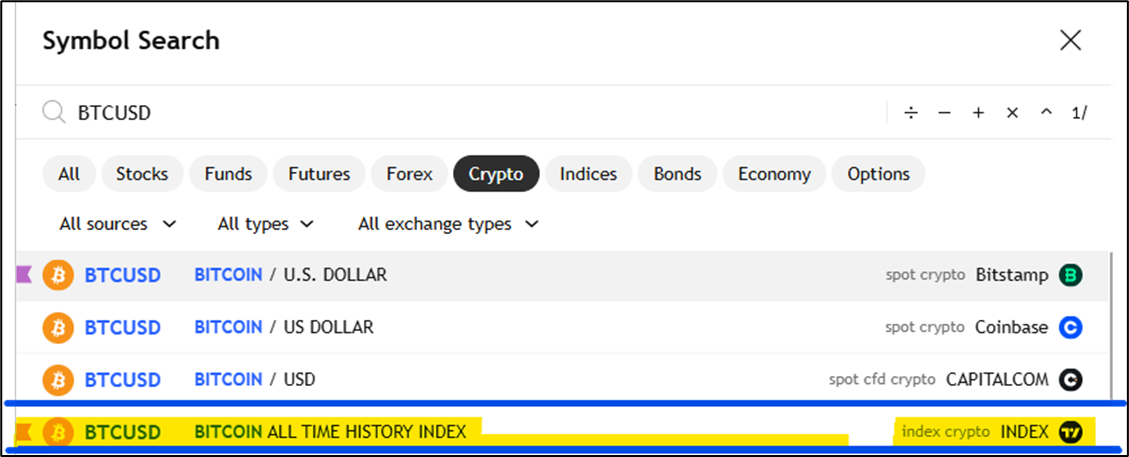
Task: Click the Bitstamp exchange logo icon
Action: (1071, 275)
